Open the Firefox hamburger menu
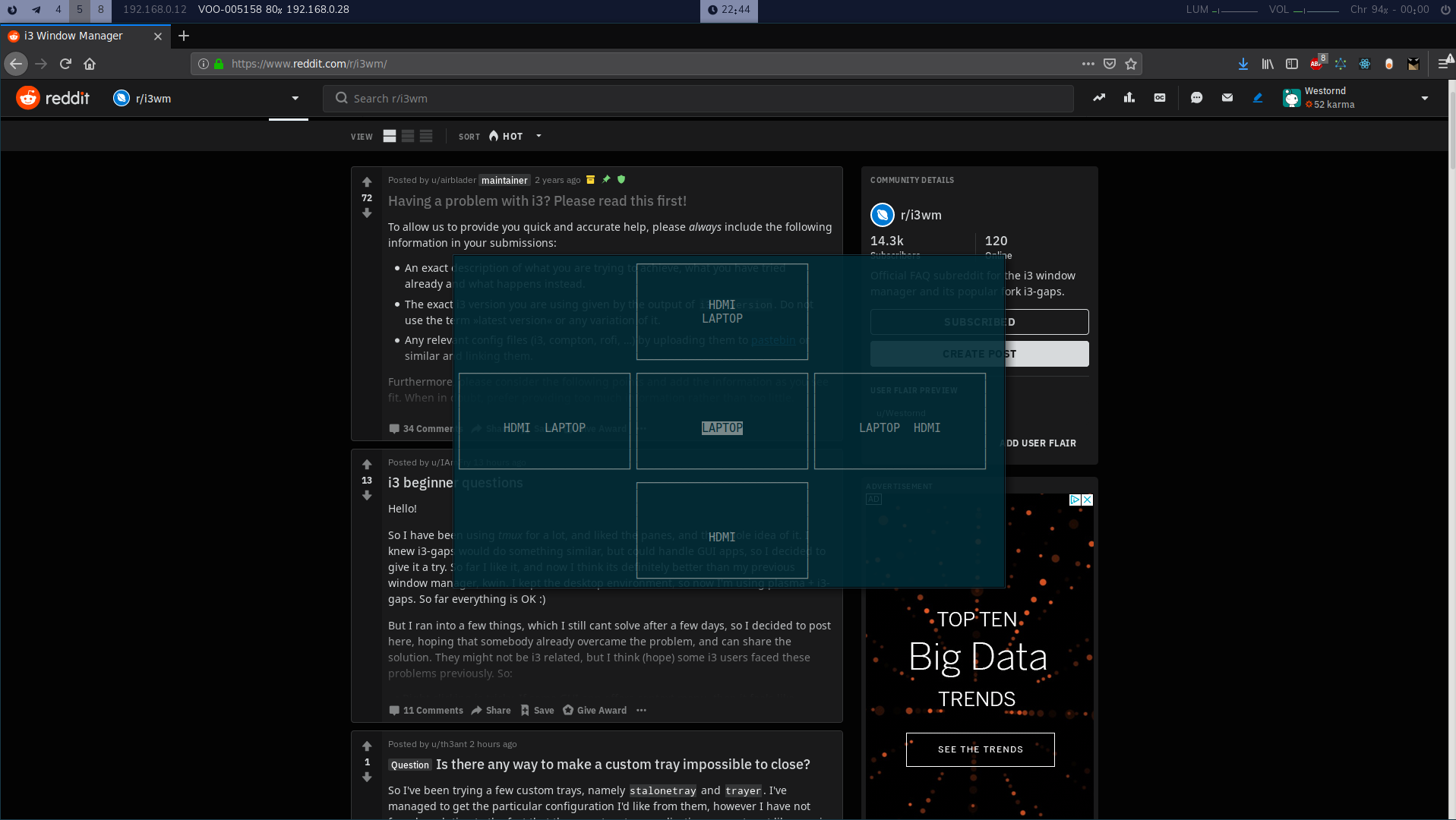The width and height of the screenshot is (1456, 820). tap(1444, 64)
